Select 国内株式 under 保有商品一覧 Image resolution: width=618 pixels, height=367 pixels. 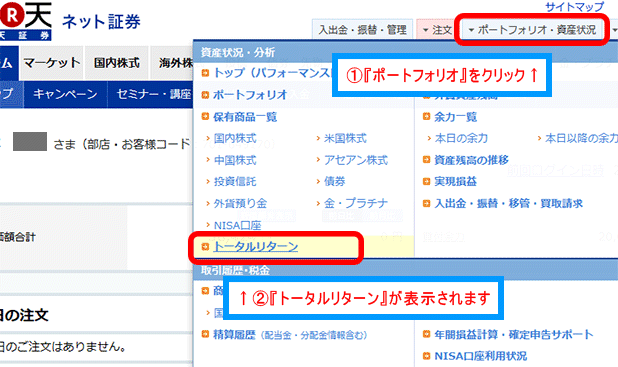point(235,138)
